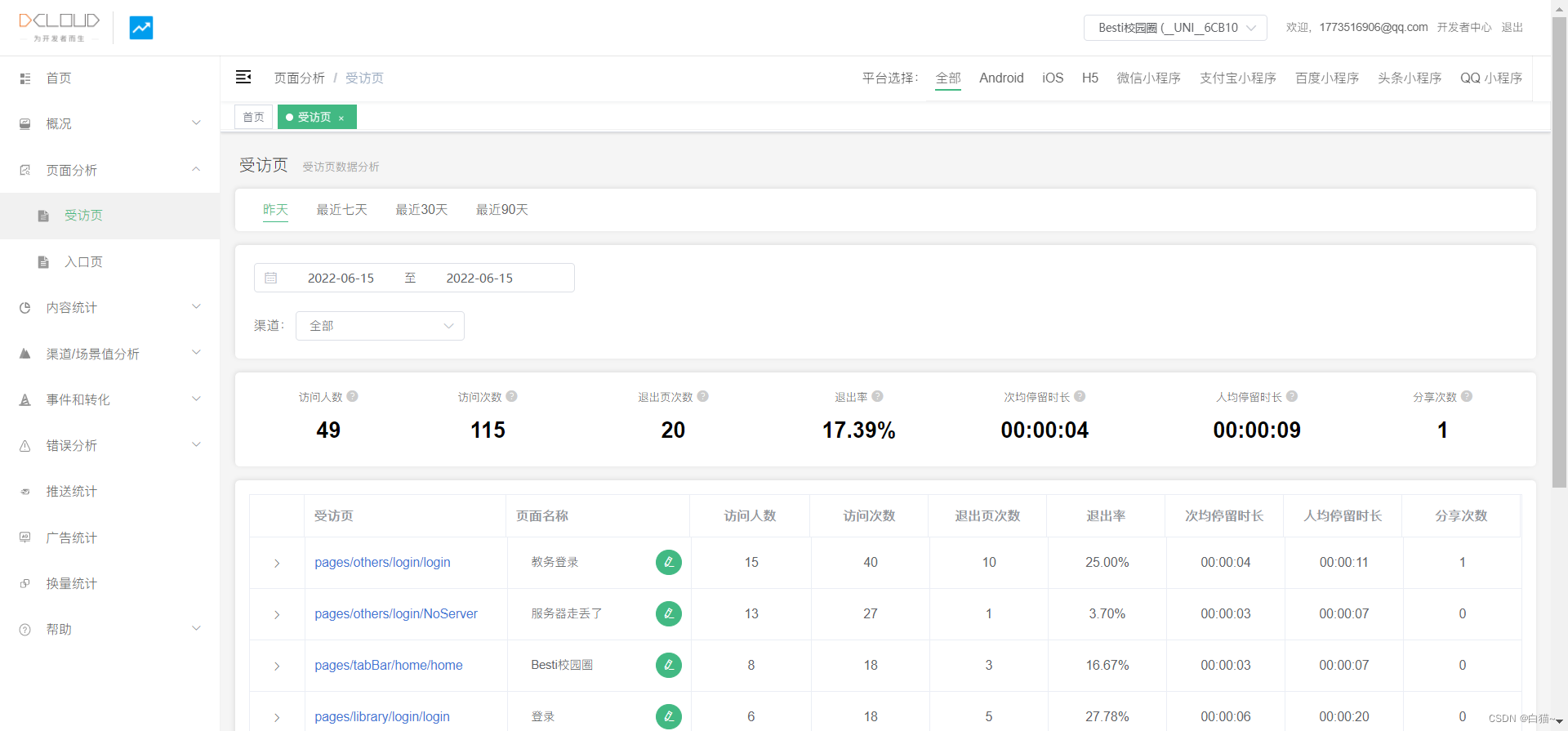Switch to the 首页 page tab

pos(253,118)
